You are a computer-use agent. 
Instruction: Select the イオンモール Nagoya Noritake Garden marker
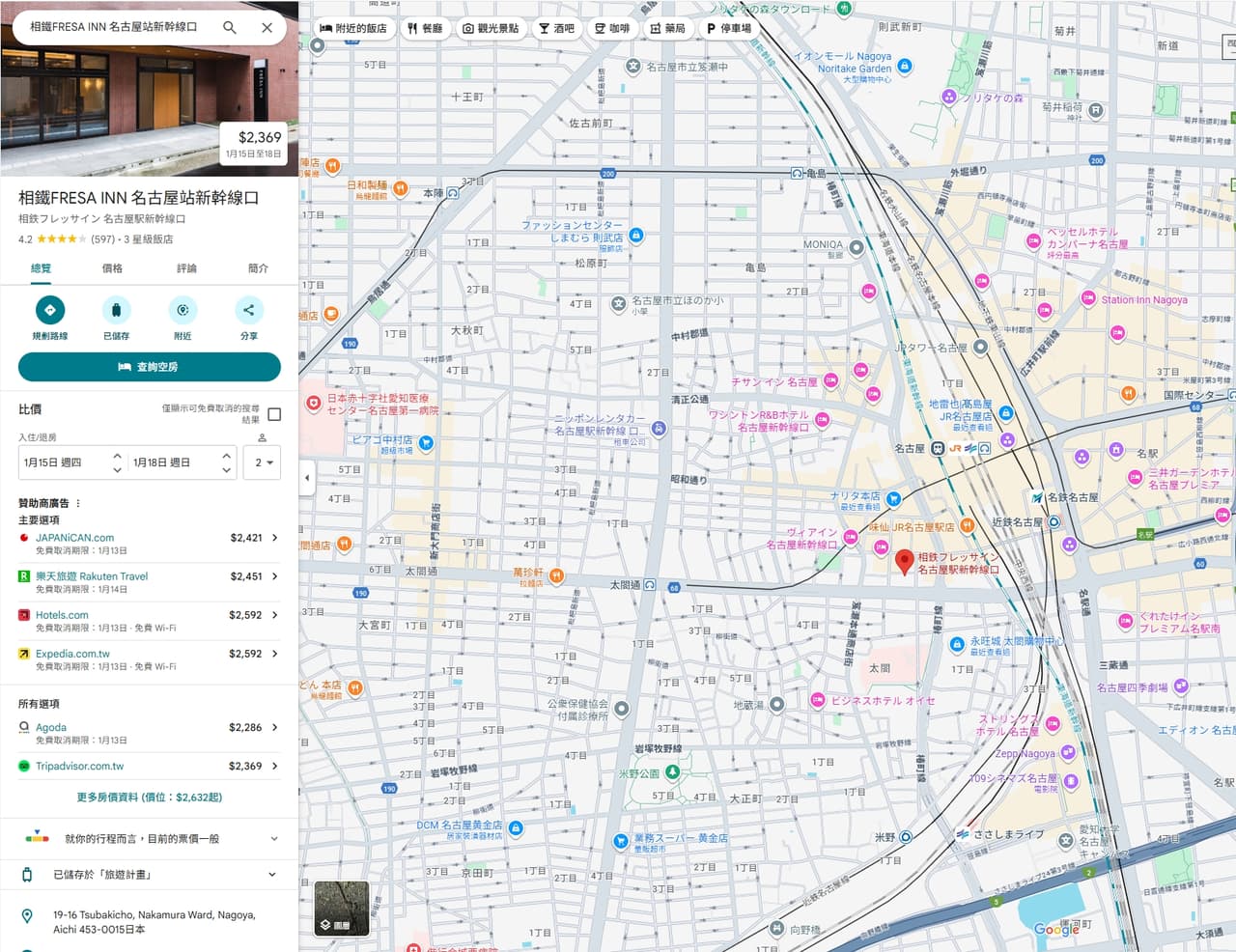click(x=905, y=66)
